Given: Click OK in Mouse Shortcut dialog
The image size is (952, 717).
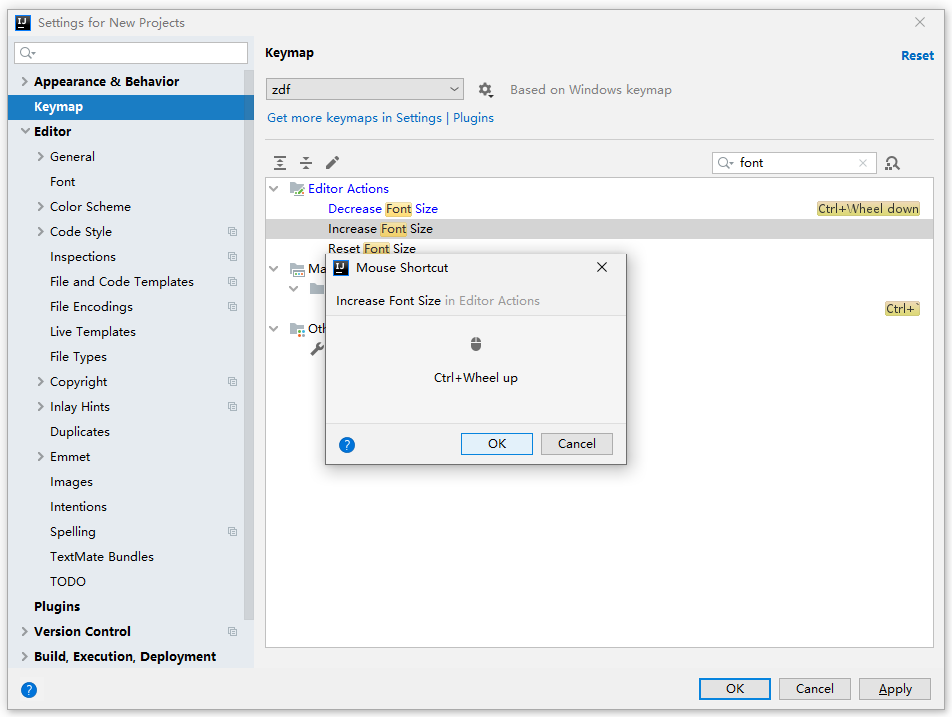Looking at the screenshot, I should click(497, 444).
